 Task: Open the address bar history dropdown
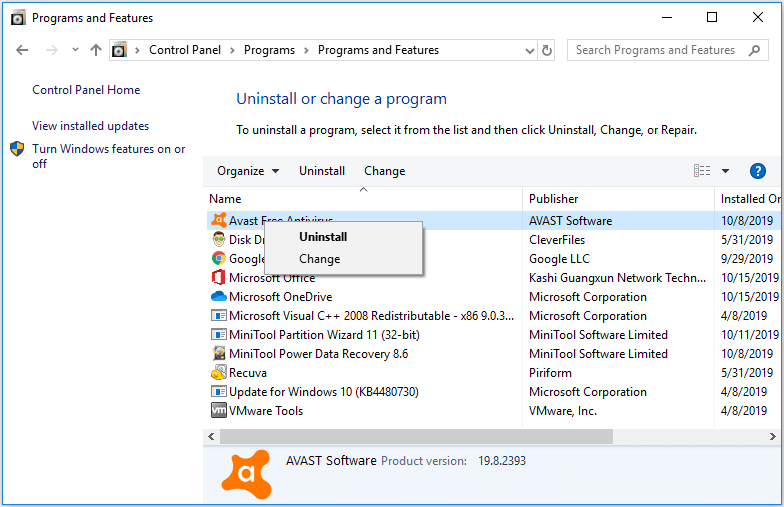point(530,50)
